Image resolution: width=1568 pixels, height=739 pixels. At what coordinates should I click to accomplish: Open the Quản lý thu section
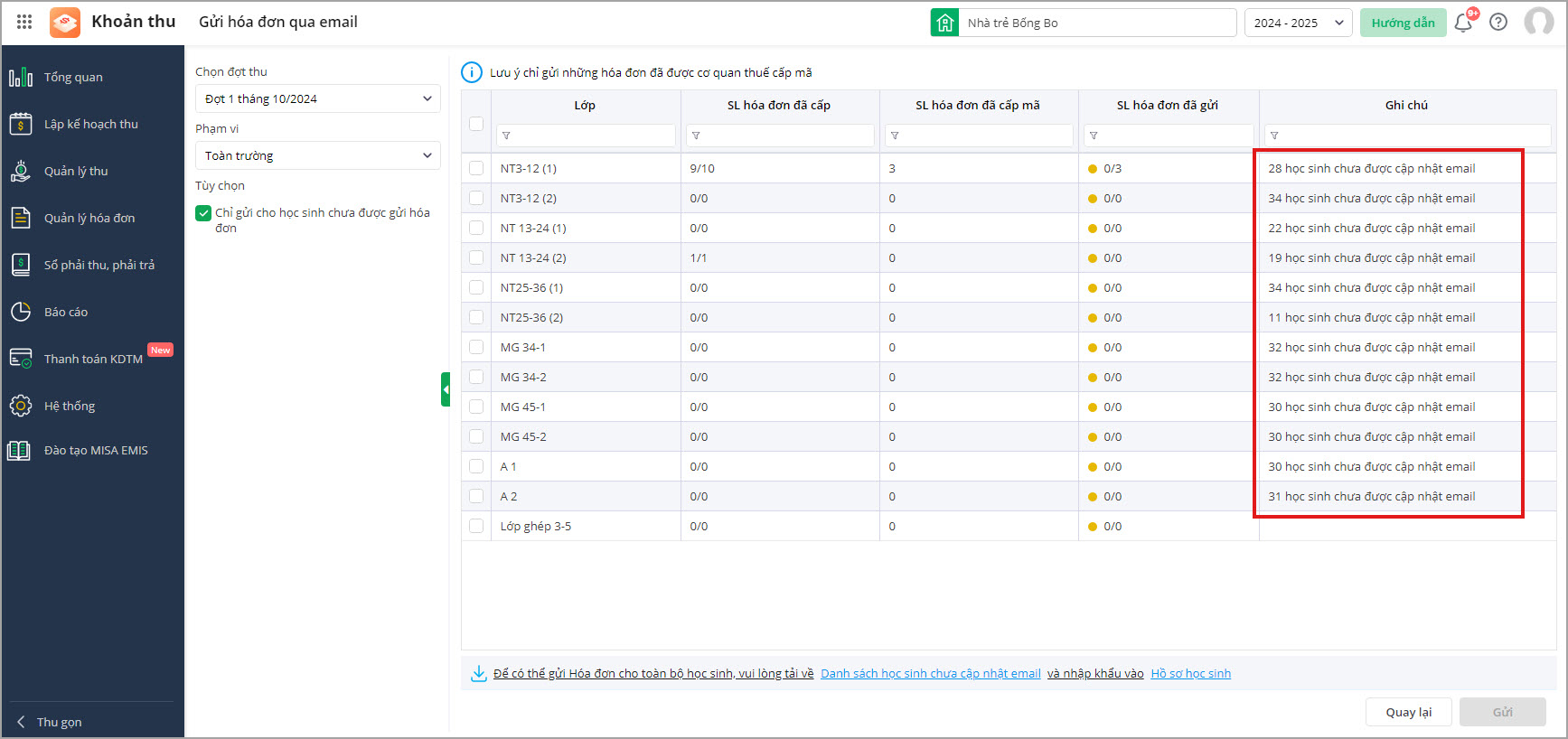(x=76, y=171)
